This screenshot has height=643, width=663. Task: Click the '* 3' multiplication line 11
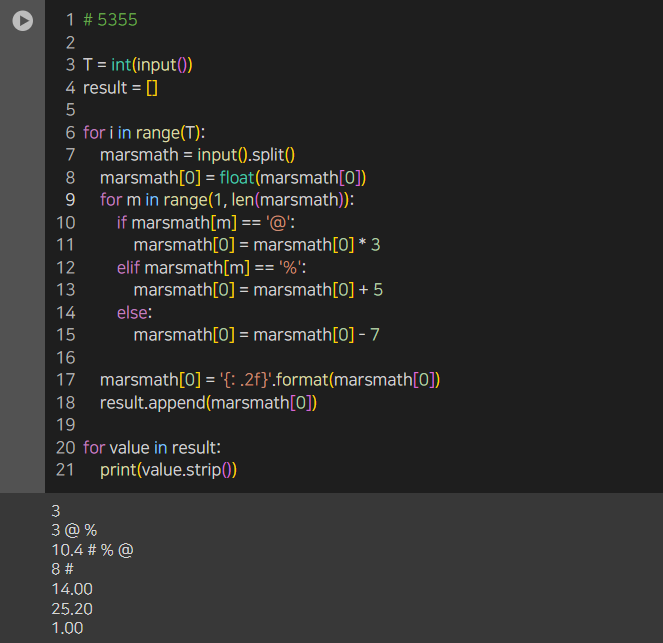click(x=257, y=245)
